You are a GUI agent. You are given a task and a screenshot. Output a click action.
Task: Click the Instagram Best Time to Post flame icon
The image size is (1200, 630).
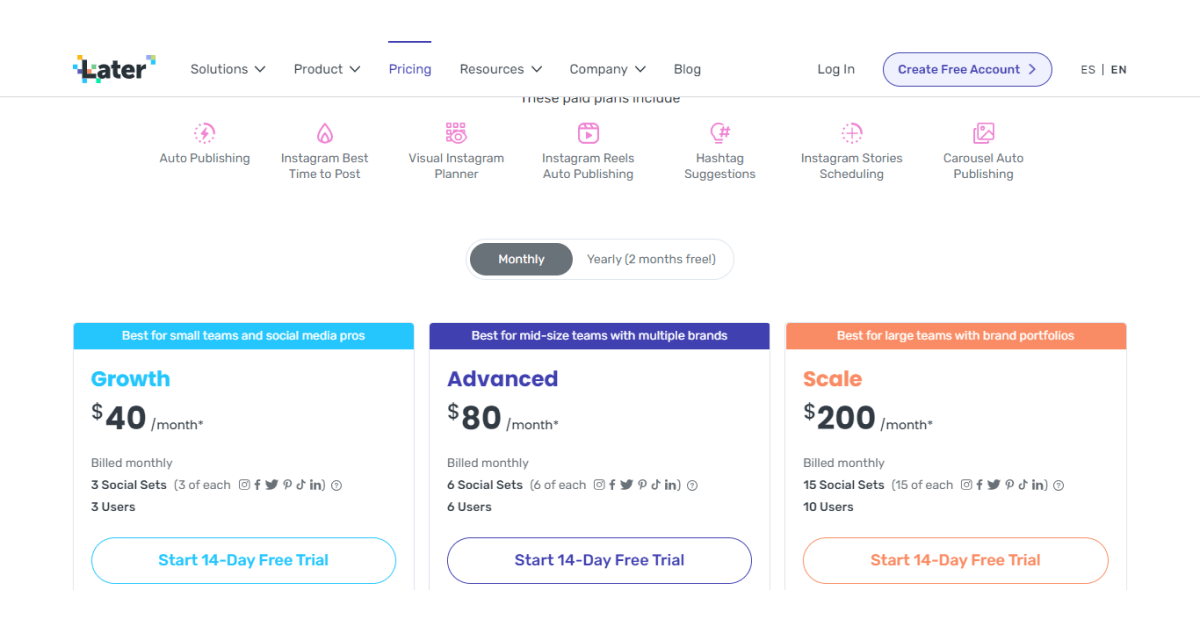325,133
